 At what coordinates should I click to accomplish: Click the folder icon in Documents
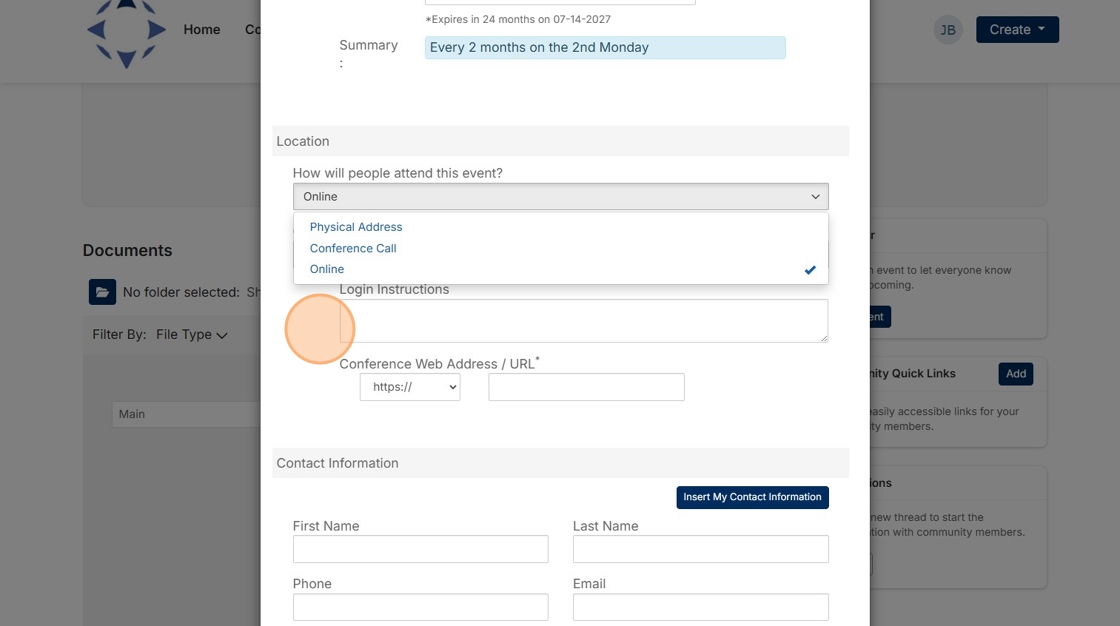coord(102,292)
